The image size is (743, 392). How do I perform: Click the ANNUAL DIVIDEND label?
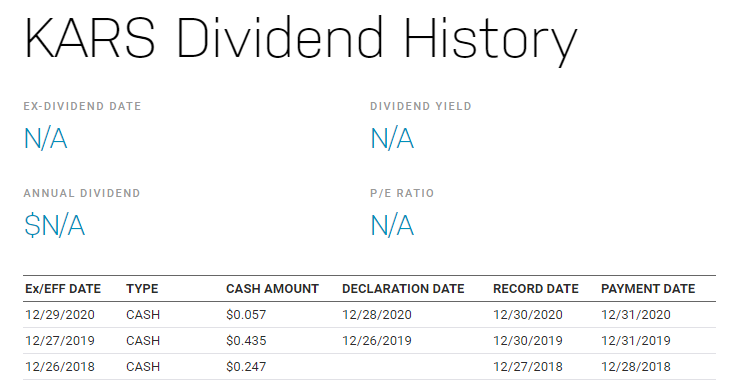pyautogui.click(x=82, y=193)
